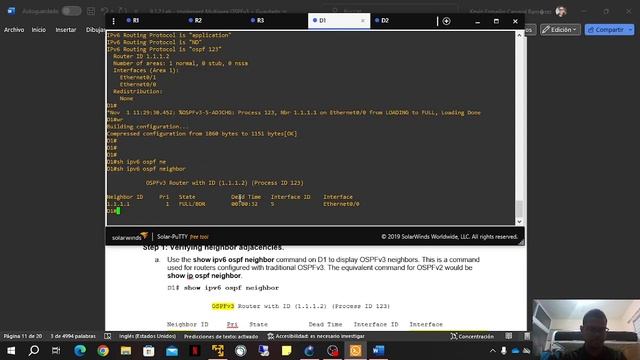Open the Edición mode dropdown
This screenshot has height=360, width=640.
pyautogui.click(x=560, y=30)
